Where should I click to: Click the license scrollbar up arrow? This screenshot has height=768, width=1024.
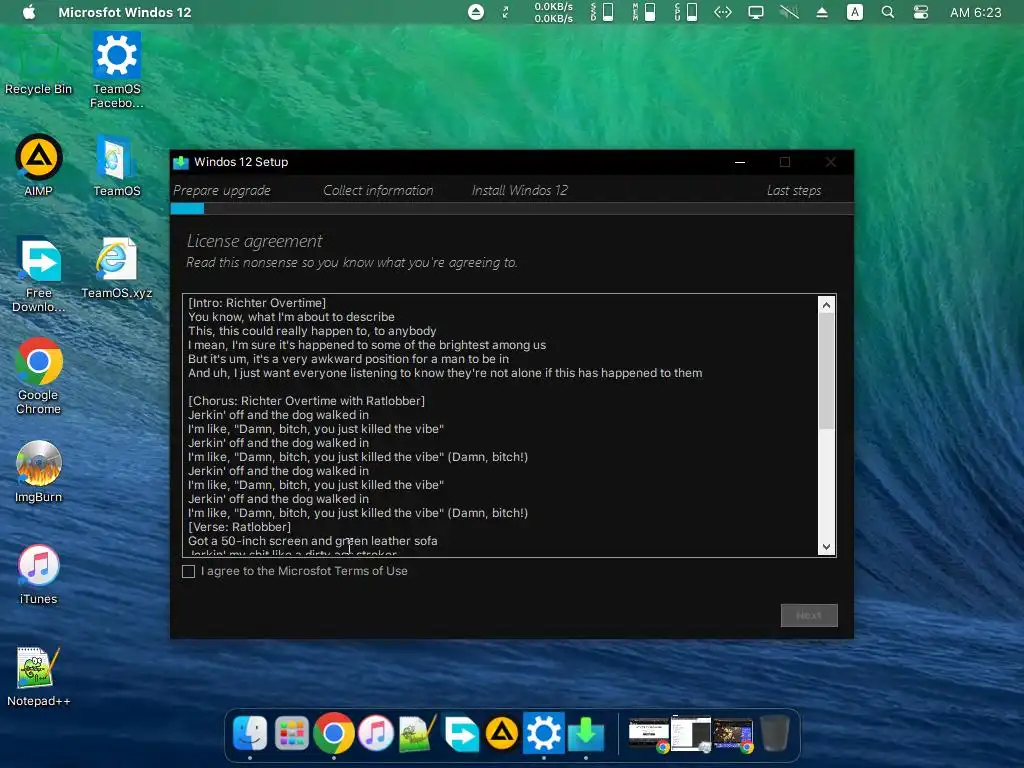(x=827, y=305)
